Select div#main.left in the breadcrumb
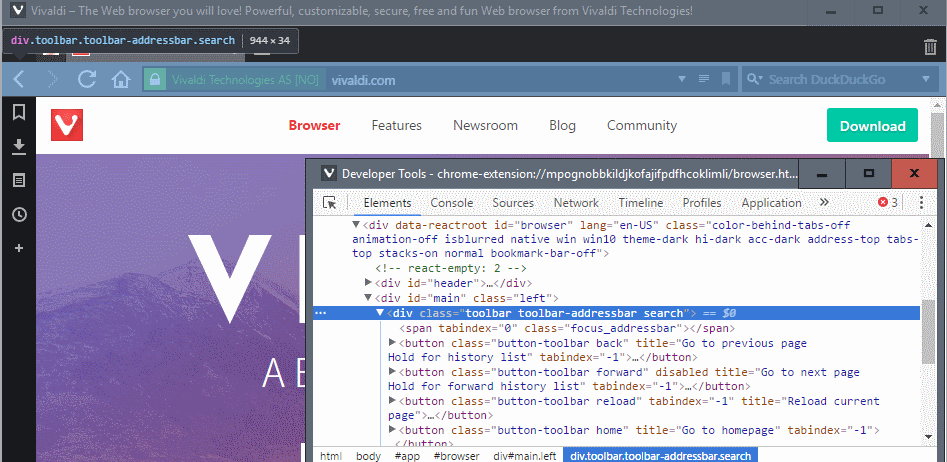The width and height of the screenshot is (947, 462). pyautogui.click(x=525, y=456)
